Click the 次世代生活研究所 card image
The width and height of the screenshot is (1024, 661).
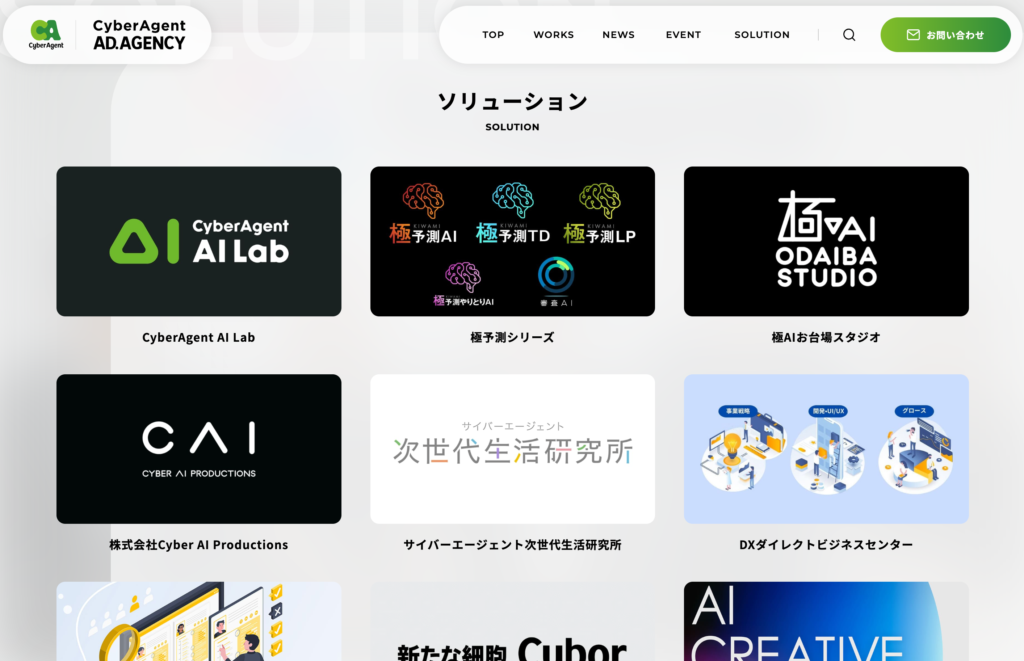click(x=512, y=449)
